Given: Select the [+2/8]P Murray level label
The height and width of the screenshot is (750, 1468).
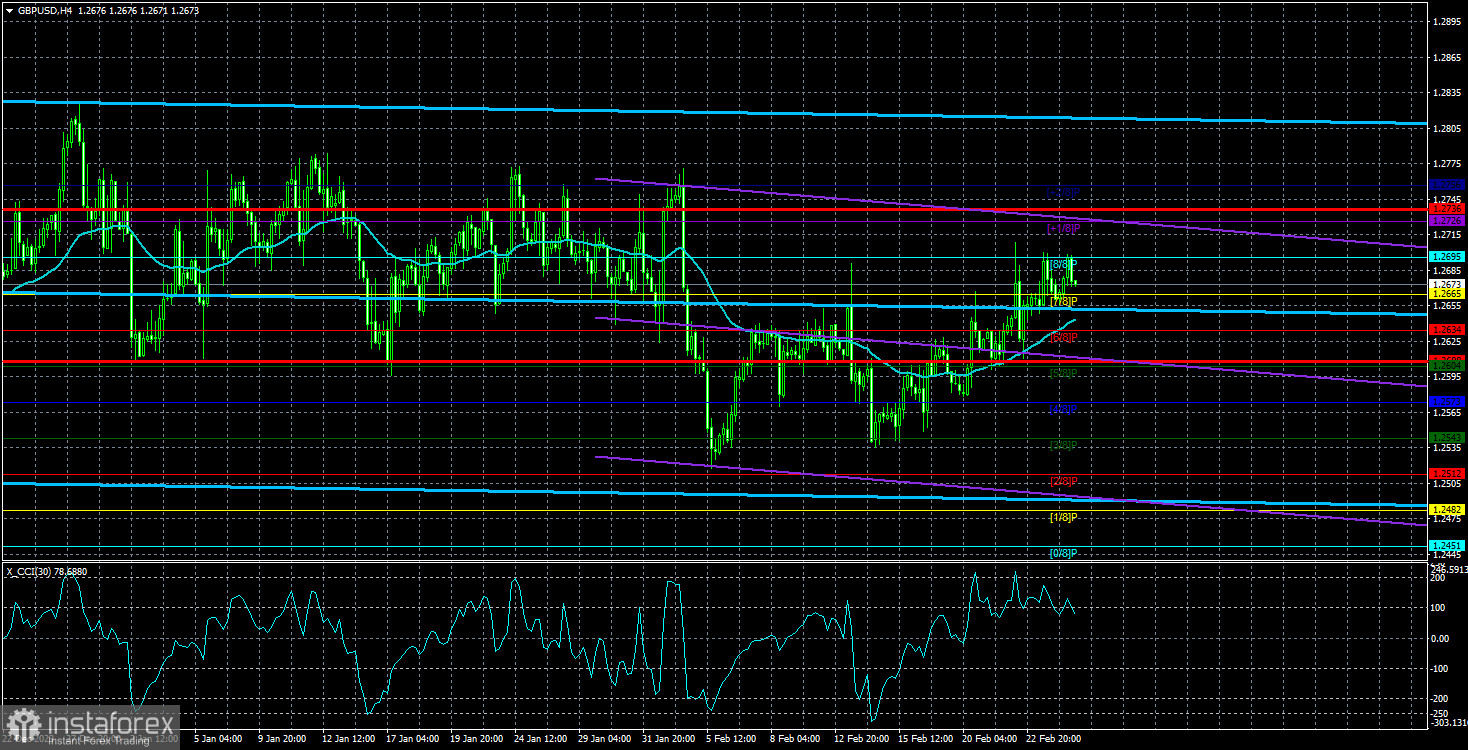Looking at the screenshot, I should (x=1063, y=192).
